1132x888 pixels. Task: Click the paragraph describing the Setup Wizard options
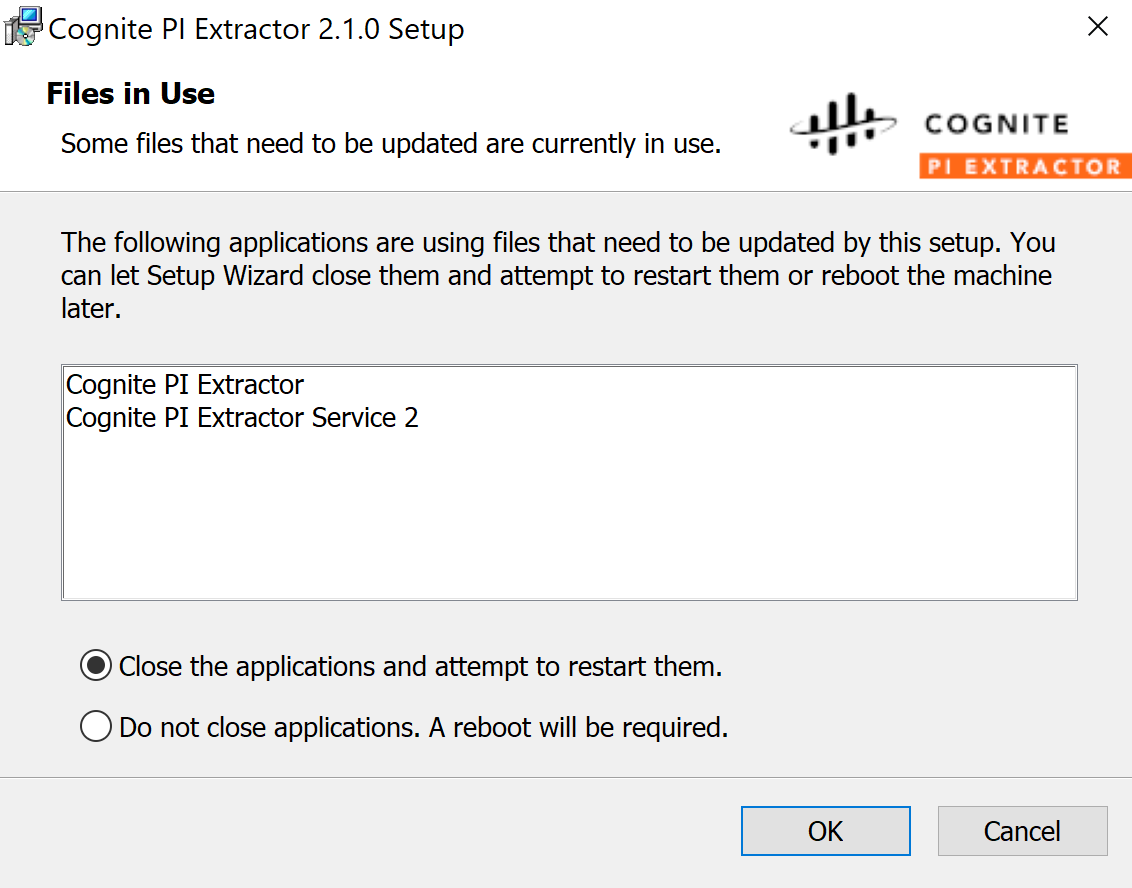557,275
